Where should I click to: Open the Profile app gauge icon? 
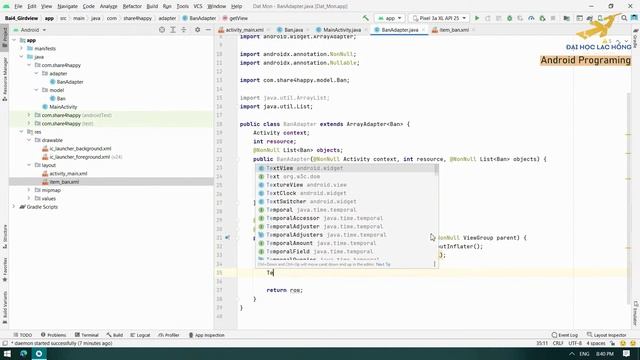click(x=531, y=18)
